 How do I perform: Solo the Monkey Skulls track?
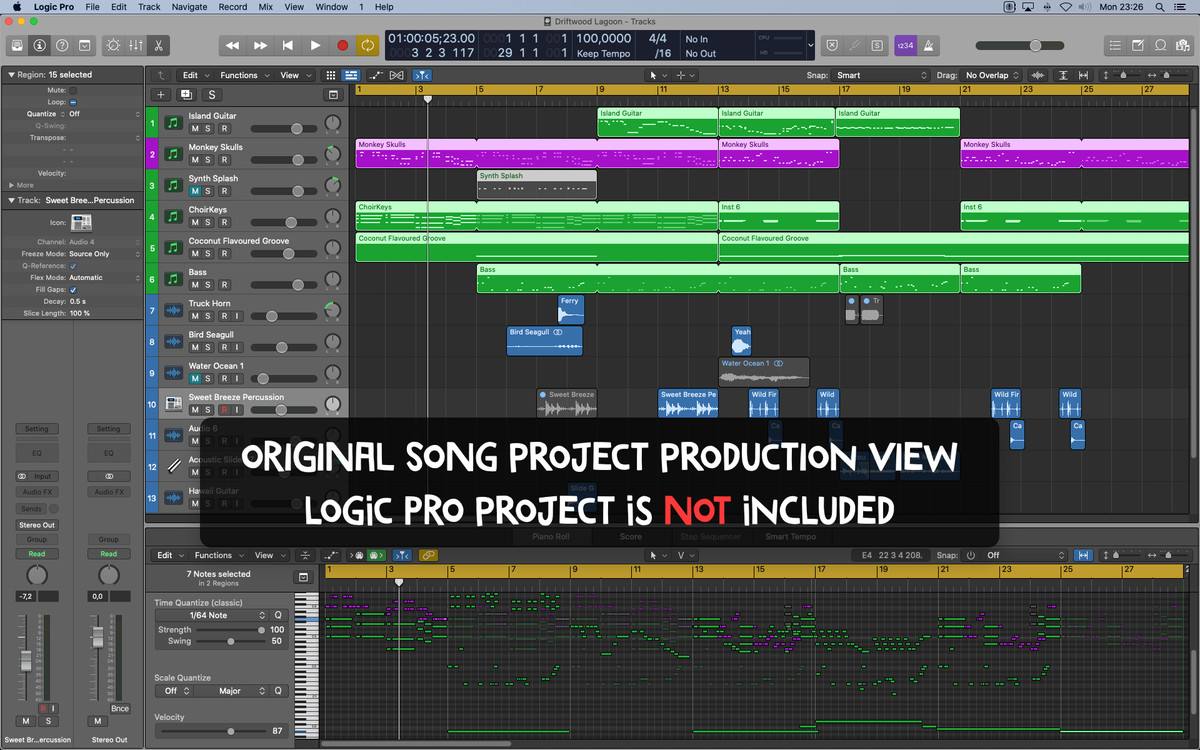click(x=208, y=160)
